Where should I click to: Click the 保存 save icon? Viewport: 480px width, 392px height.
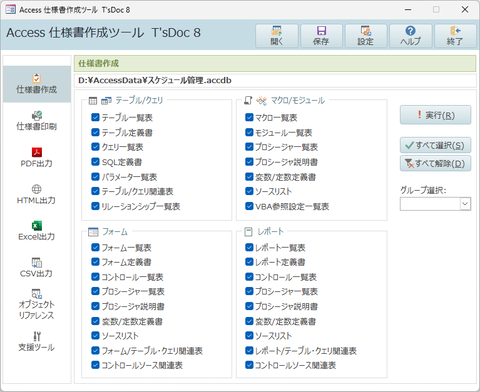pos(321,36)
